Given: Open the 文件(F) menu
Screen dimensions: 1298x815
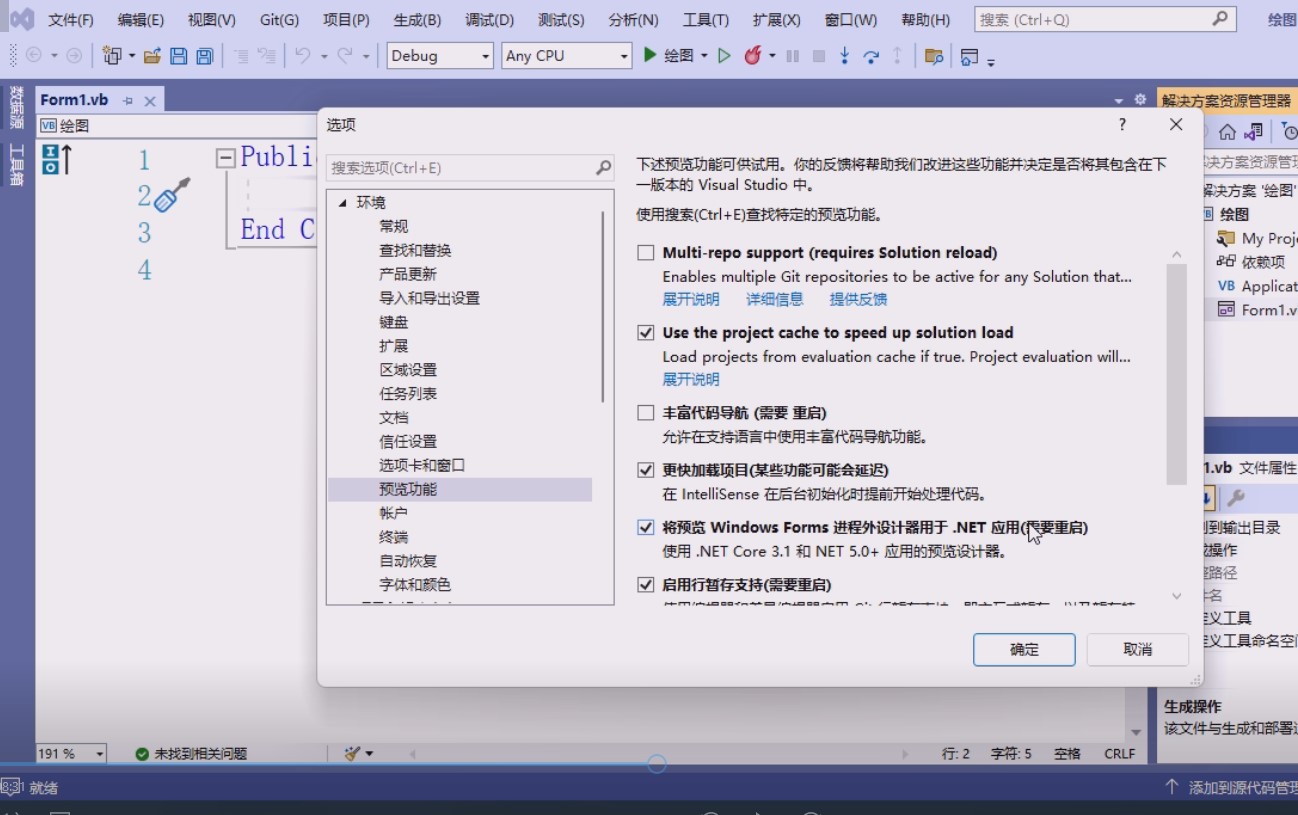Looking at the screenshot, I should (x=71, y=20).
